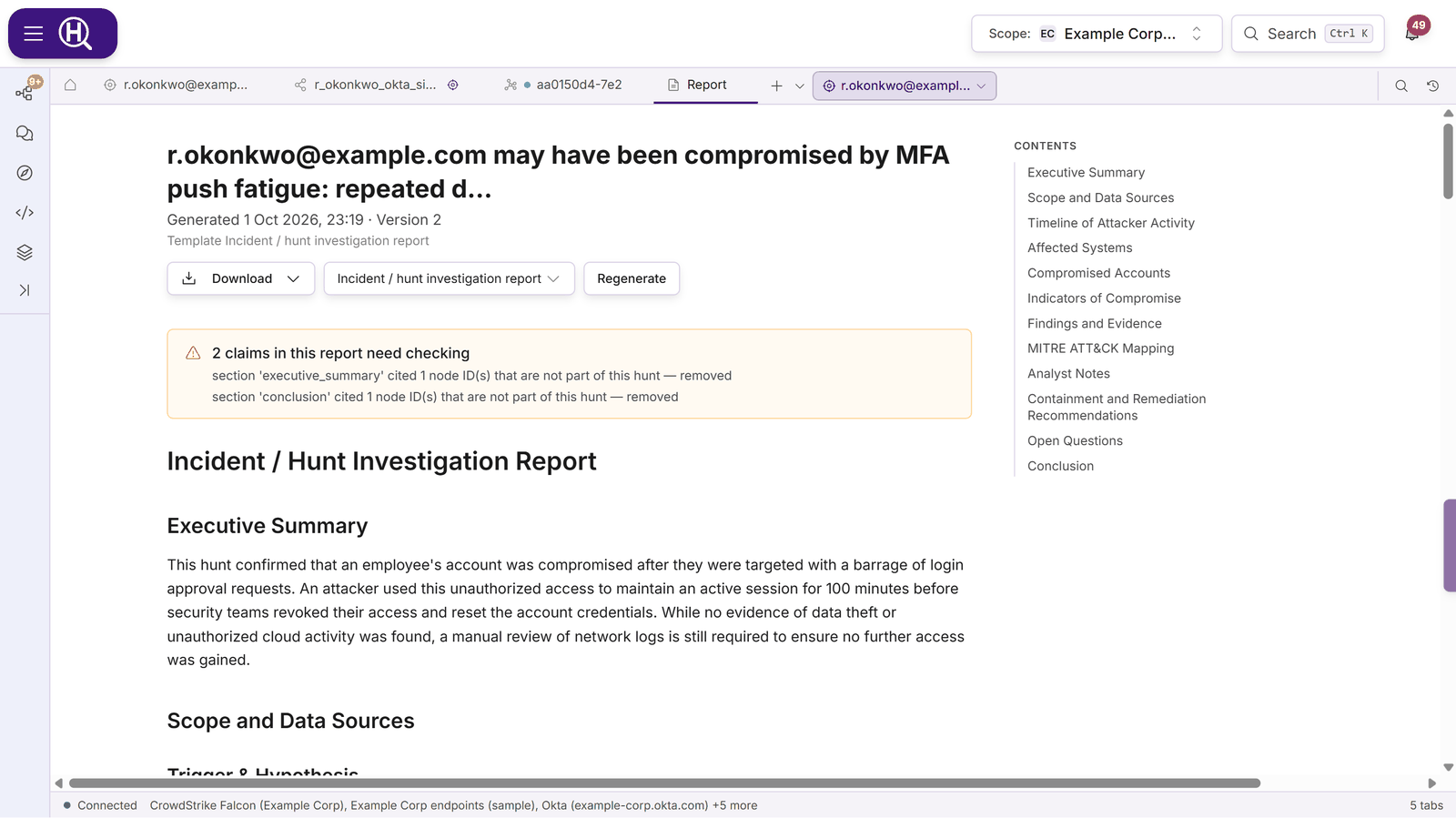1456x818 pixels.
Task: Open the compass explore sidebar icon
Action: pos(25,173)
